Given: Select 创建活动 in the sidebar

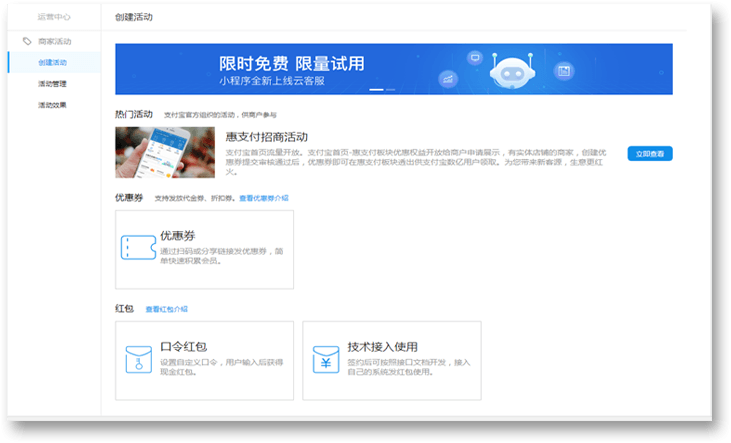Looking at the screenshot, I should click(x=55, y=62).
